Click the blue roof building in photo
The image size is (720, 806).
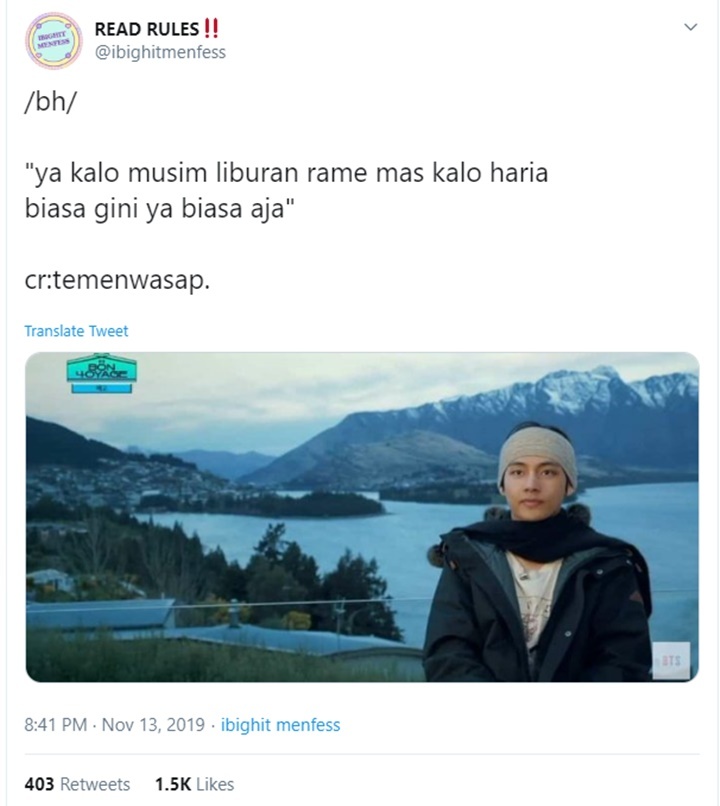click(100, 613)
